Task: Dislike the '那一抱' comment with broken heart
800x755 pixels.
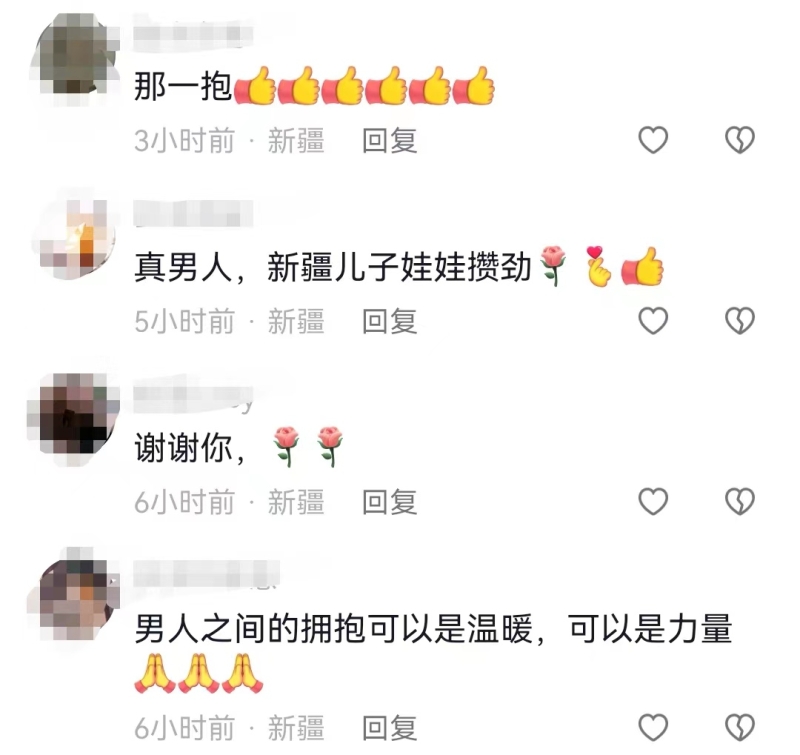Action: [740, 140]
